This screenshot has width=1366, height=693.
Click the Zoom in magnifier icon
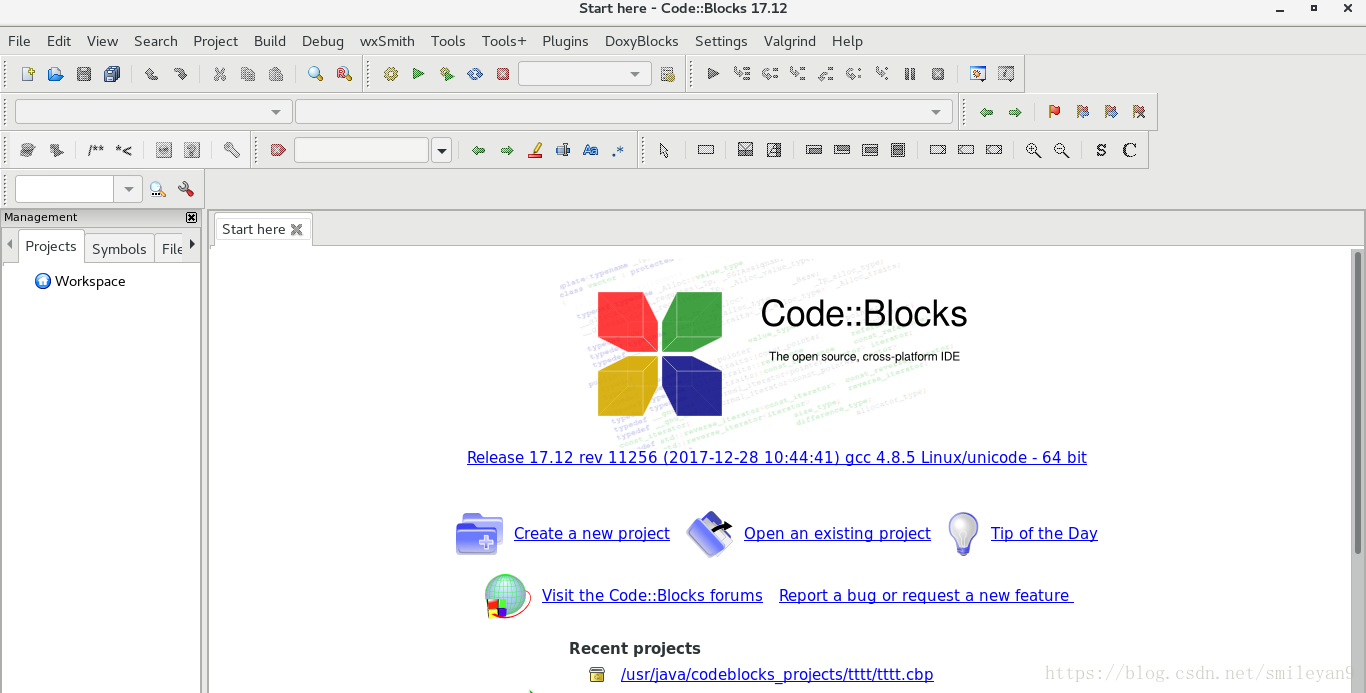tap(1033, 150)
